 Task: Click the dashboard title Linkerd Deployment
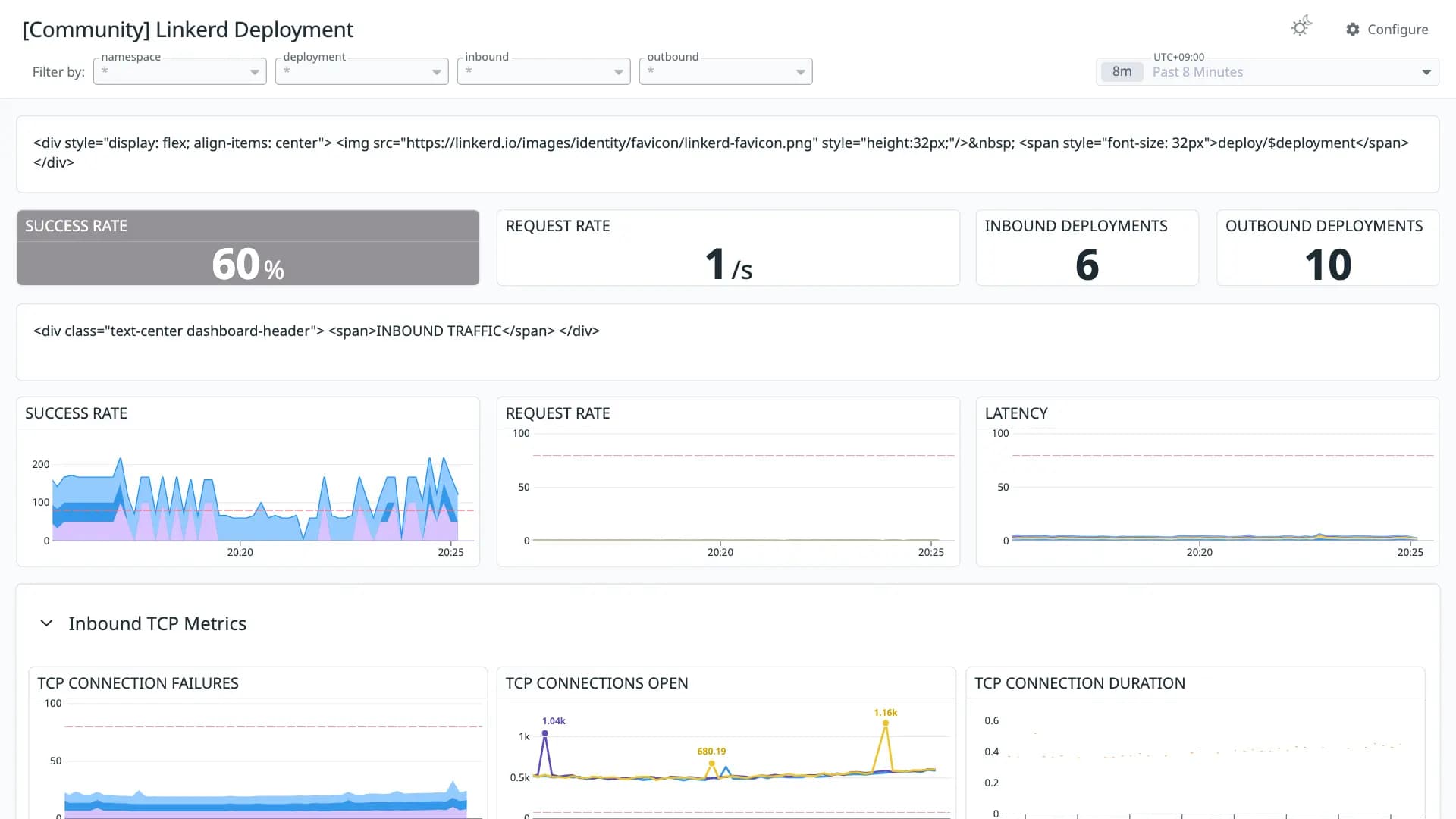coord(187,30)
